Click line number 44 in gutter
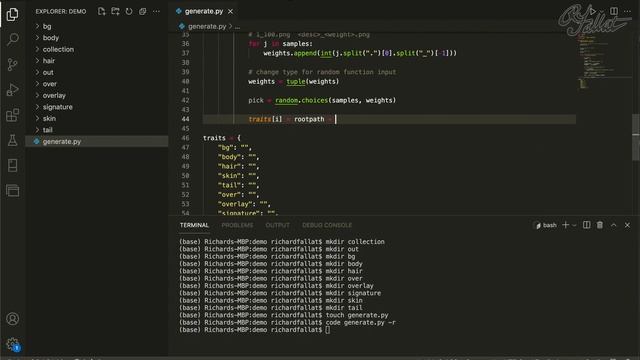This screenshot has height=360, width=640. pos(185,119)
